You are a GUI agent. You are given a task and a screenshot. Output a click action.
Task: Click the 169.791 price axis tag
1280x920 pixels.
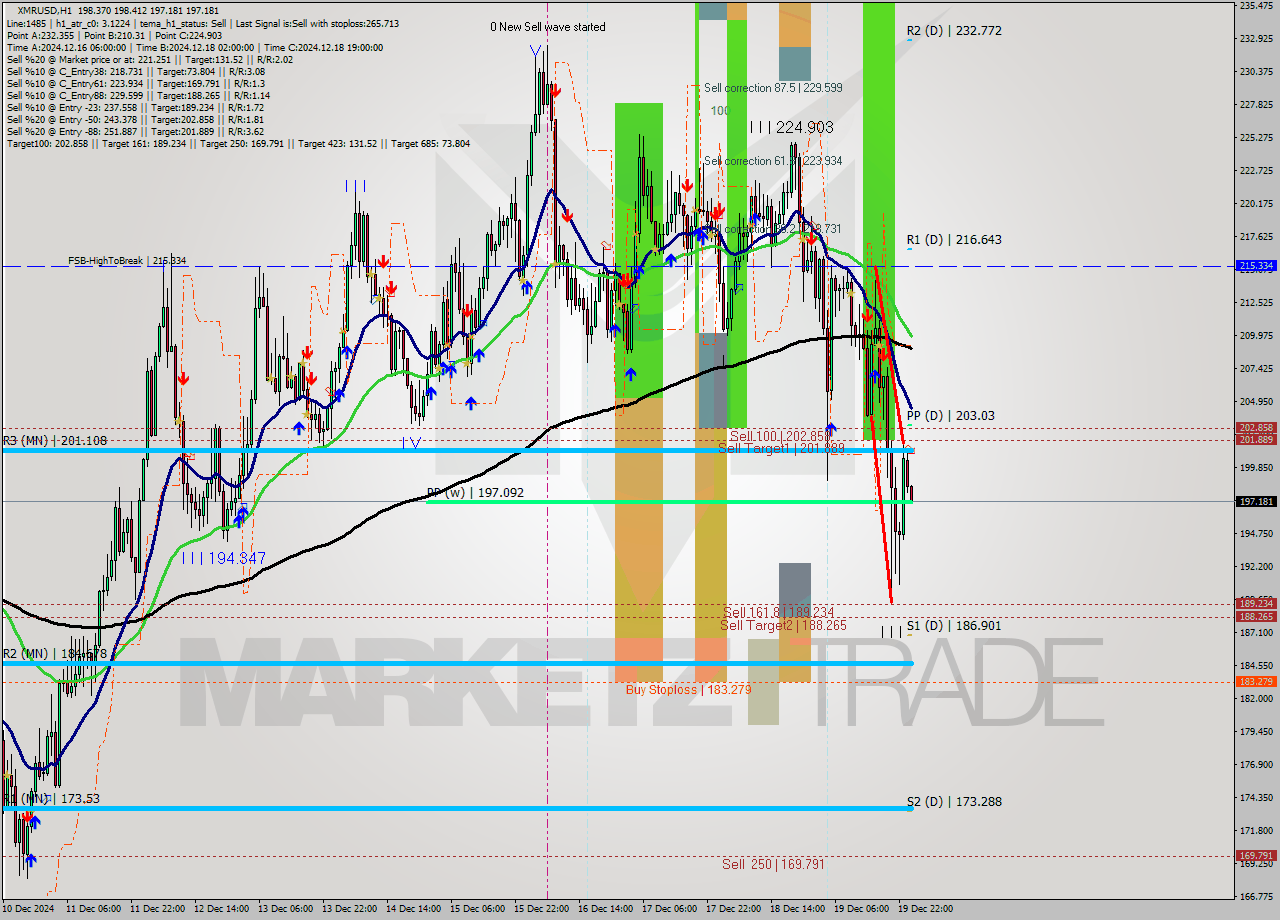pyautogui.click(x=1256, y=856)
